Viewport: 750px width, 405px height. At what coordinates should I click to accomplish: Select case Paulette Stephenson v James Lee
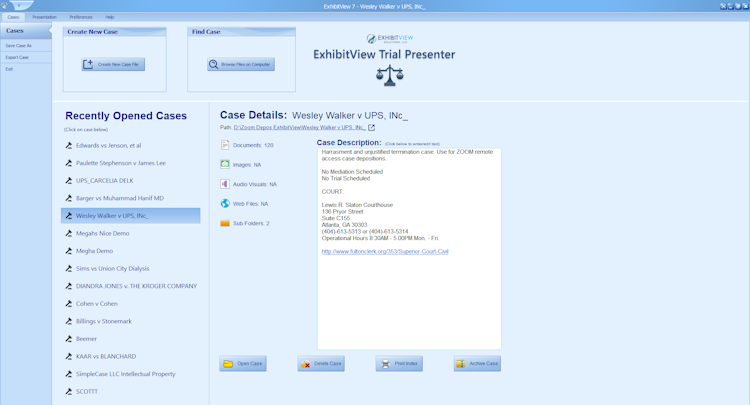click(x=121, y=163)
